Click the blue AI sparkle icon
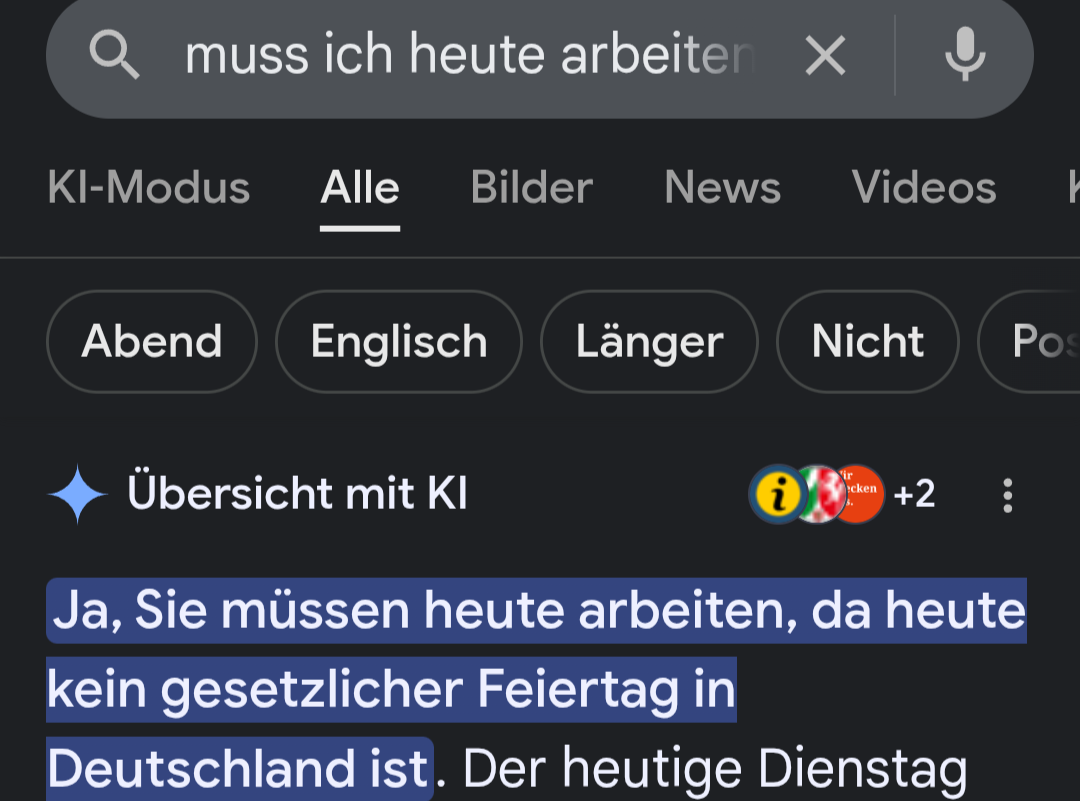The width and height of the screenshot is (1080, 801). pyautogui.click(x=78, y=494)
